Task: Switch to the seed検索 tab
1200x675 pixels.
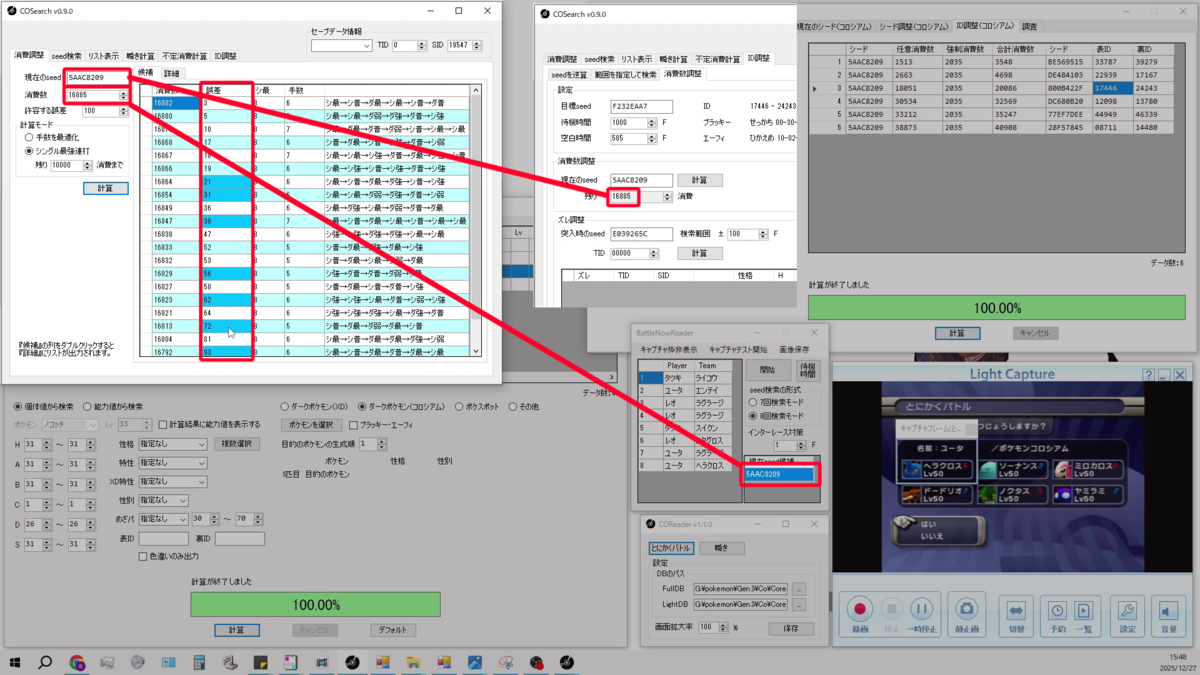Action: 66,57
